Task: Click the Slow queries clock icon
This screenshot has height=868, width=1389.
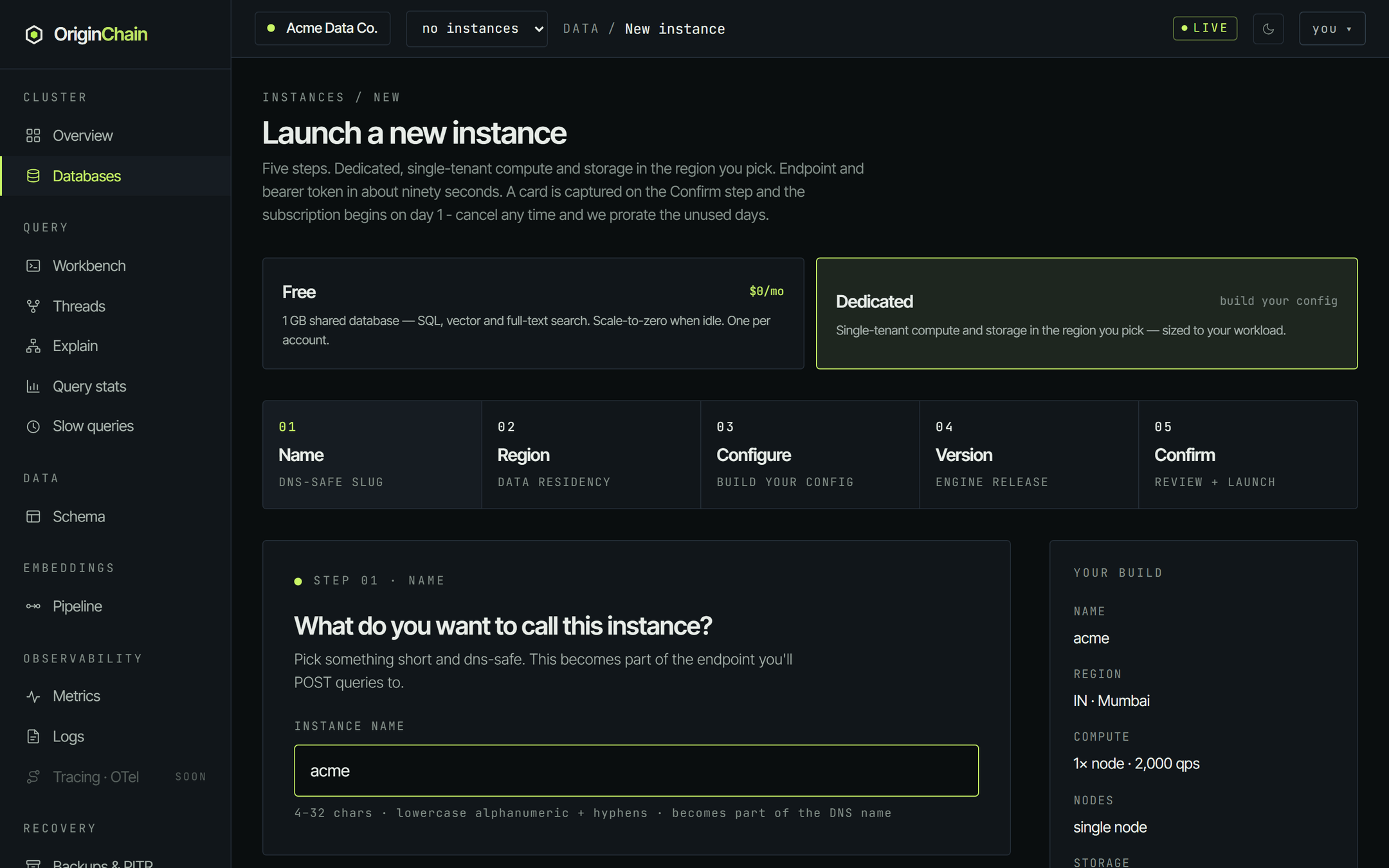Action: tap(33, 426)
